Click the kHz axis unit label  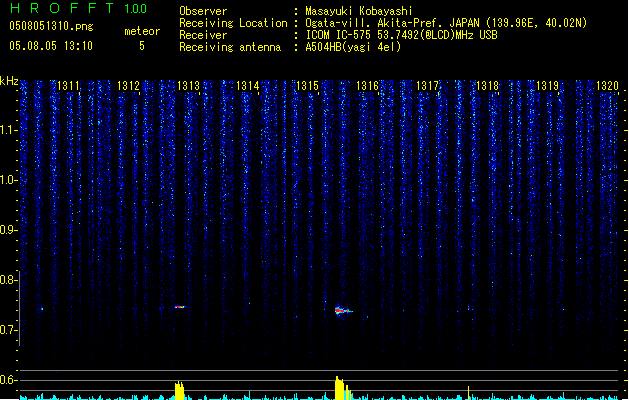9,81
